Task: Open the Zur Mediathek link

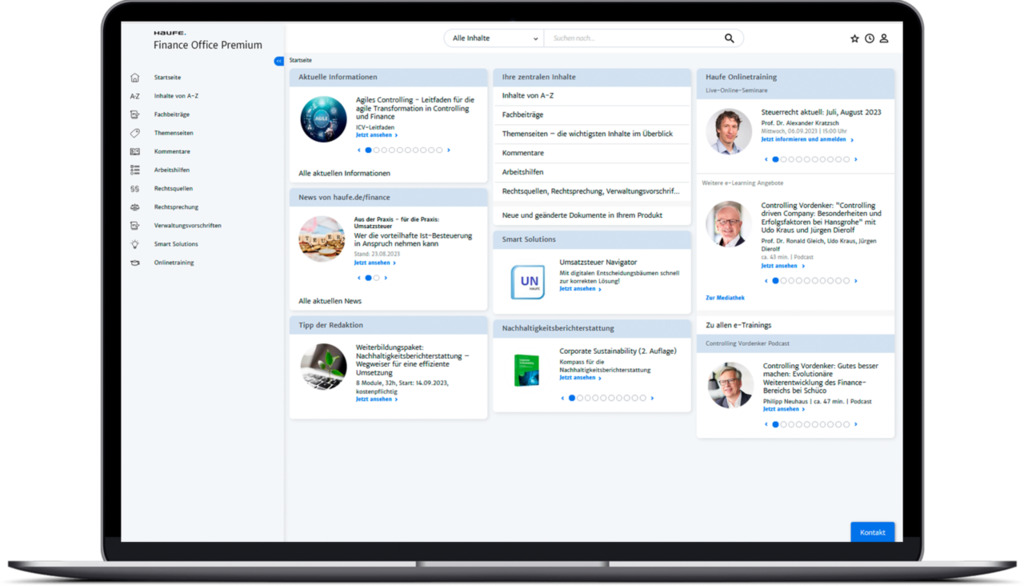Action: coord(725,298)
